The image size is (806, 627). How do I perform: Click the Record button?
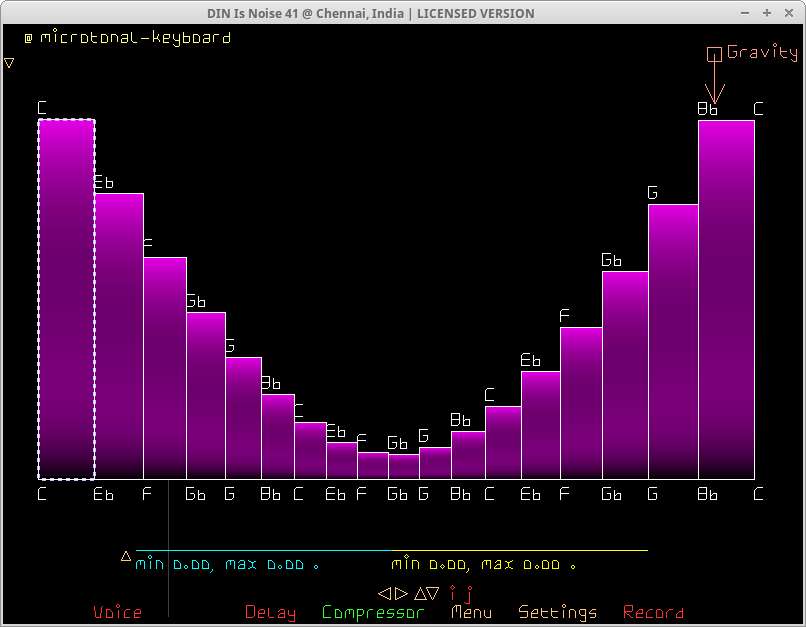coord(653,612)
